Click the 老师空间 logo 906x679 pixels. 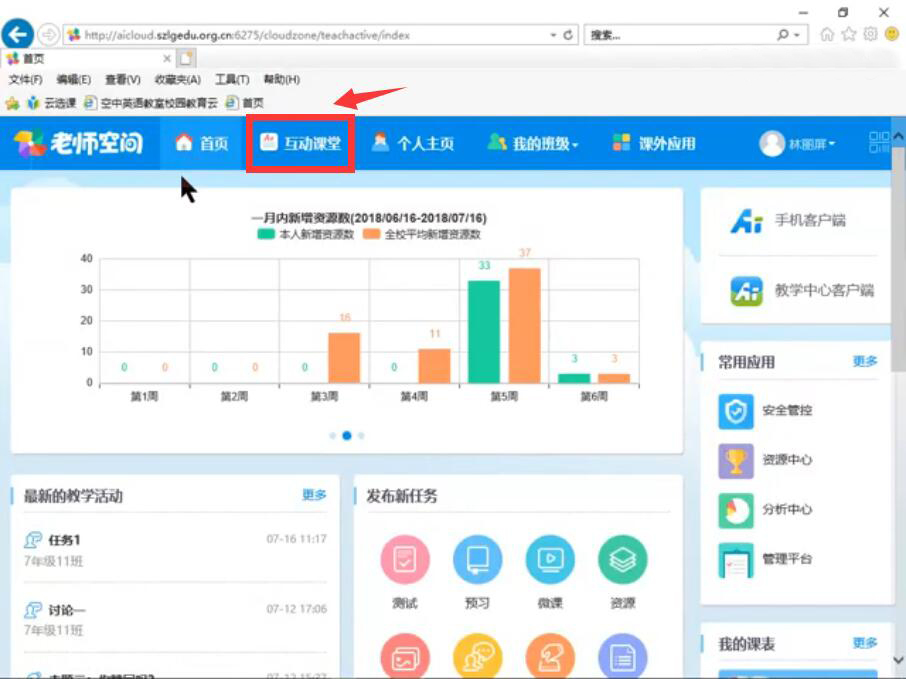(79, 143)
